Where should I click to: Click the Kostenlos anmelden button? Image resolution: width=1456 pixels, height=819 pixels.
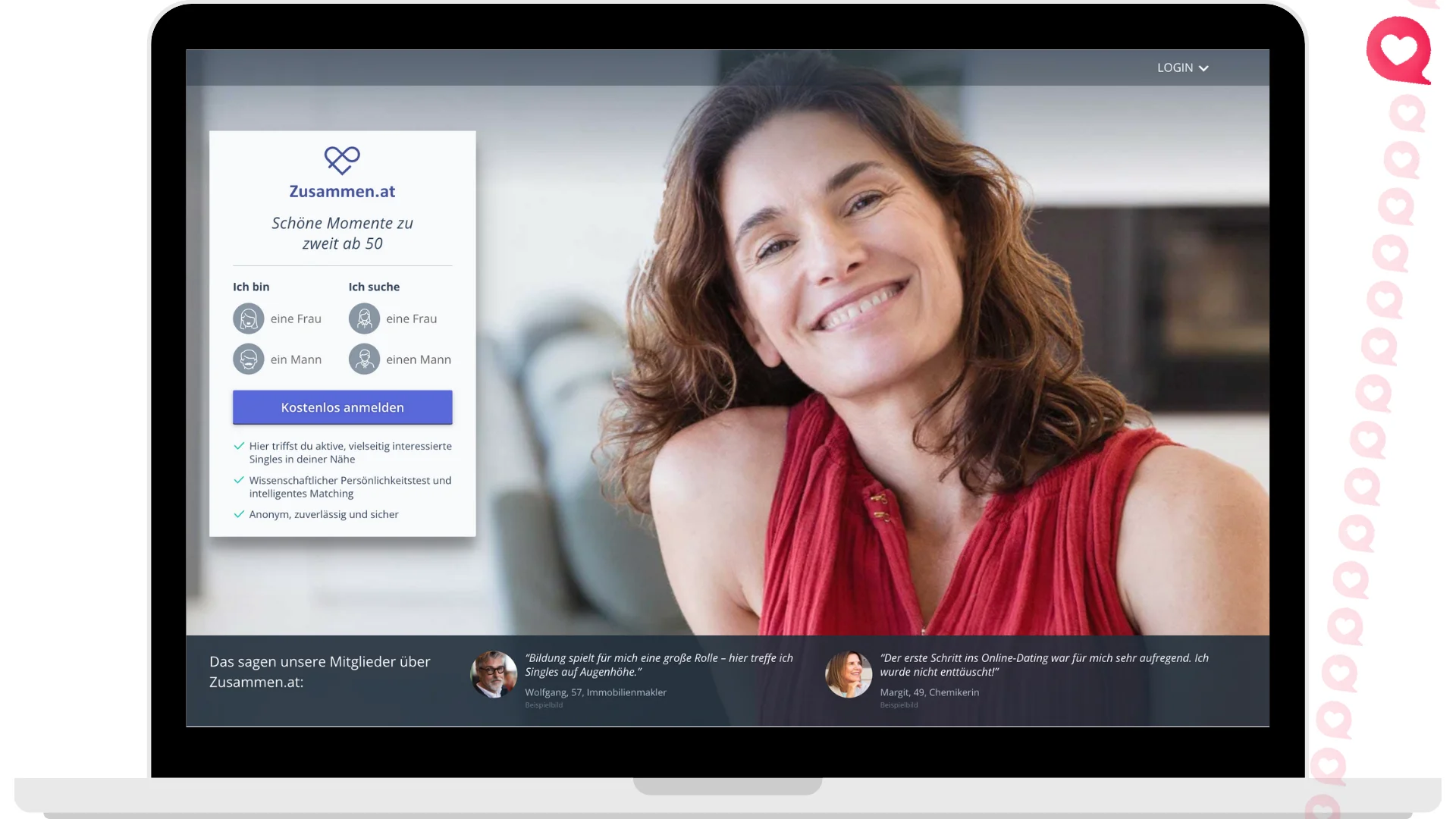(x=342, y=407)
